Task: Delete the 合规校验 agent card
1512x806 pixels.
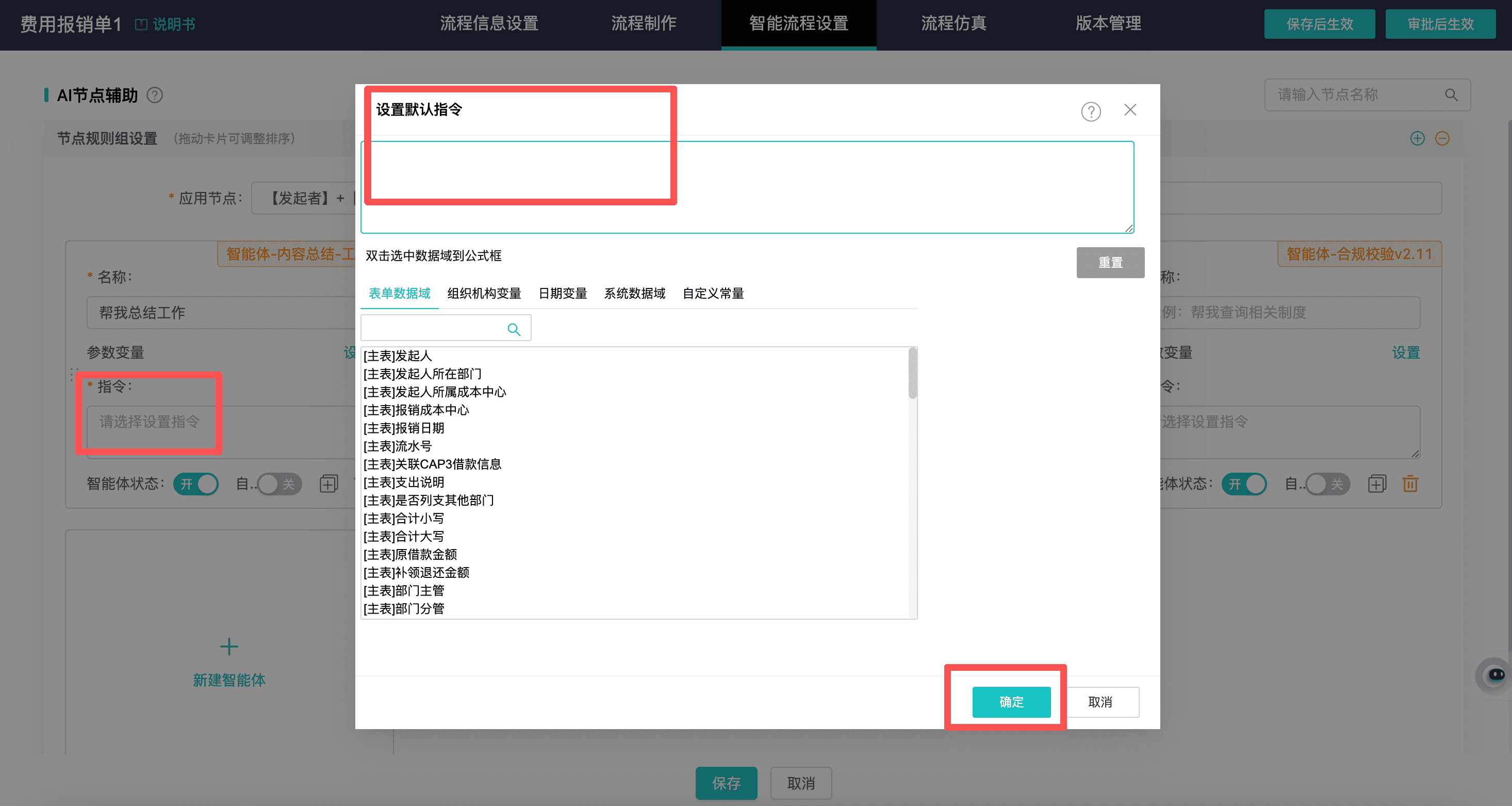Action: pyautogui.click(x=1410, y=483)
